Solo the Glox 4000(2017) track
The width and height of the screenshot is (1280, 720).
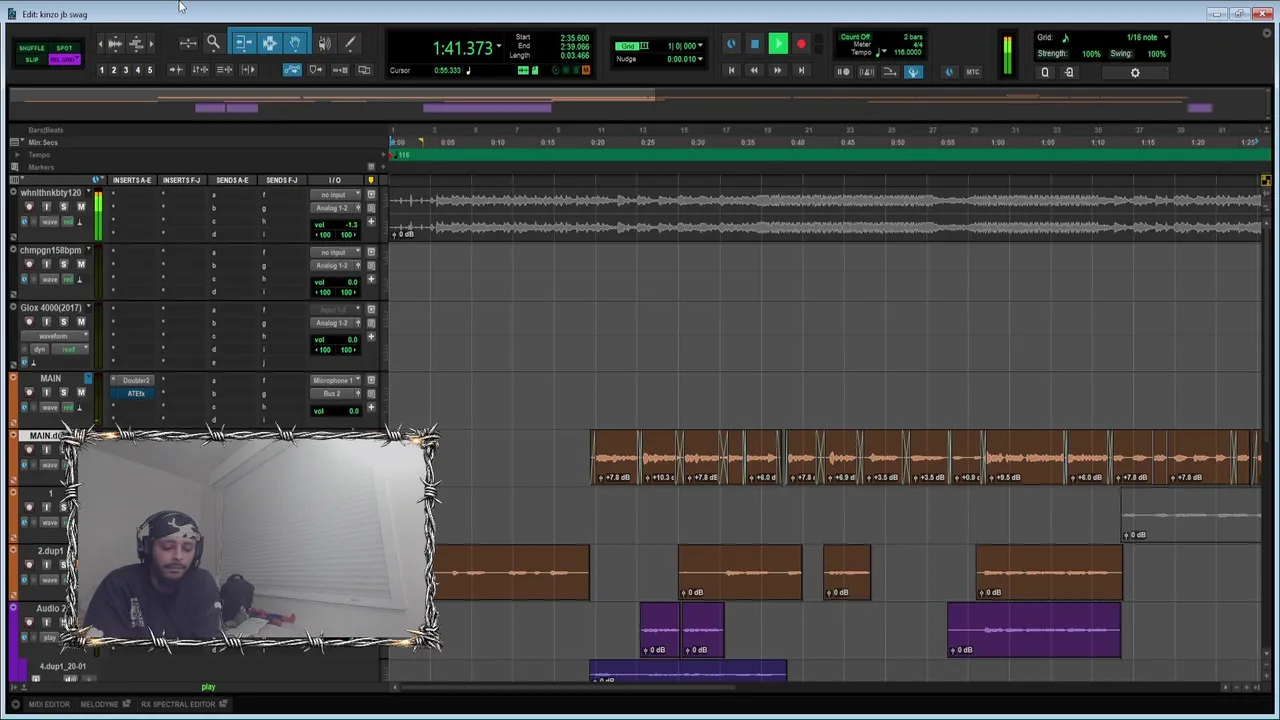pyautogui.click(x=63, y=321)
